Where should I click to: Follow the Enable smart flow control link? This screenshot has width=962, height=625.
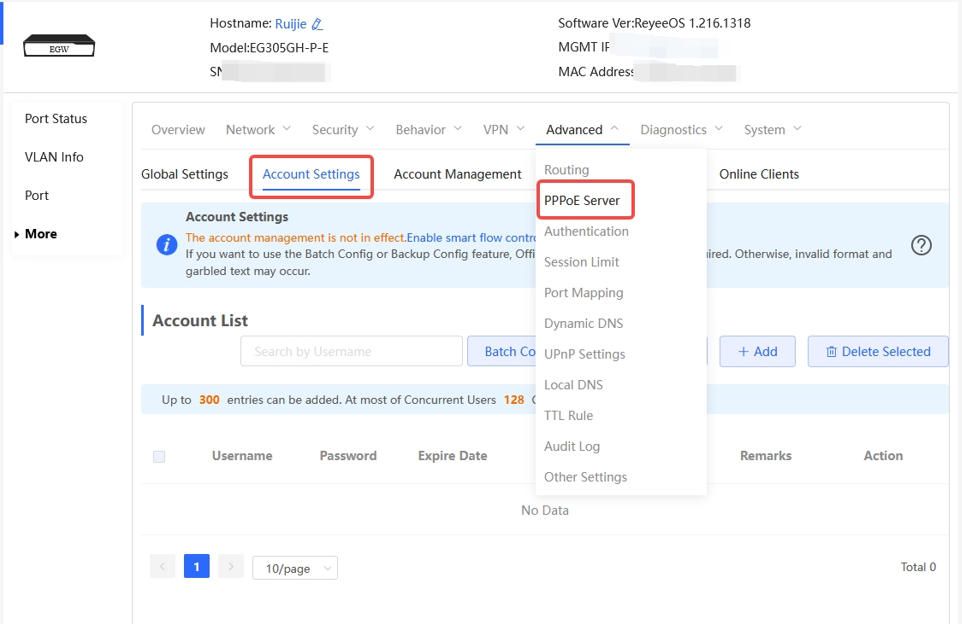(x=471, y=238)
